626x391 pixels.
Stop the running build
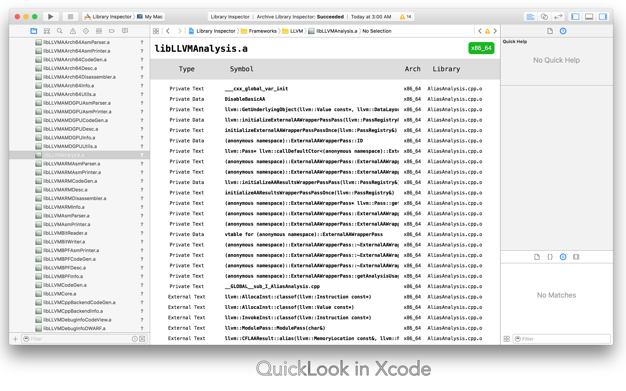[70, 16]
